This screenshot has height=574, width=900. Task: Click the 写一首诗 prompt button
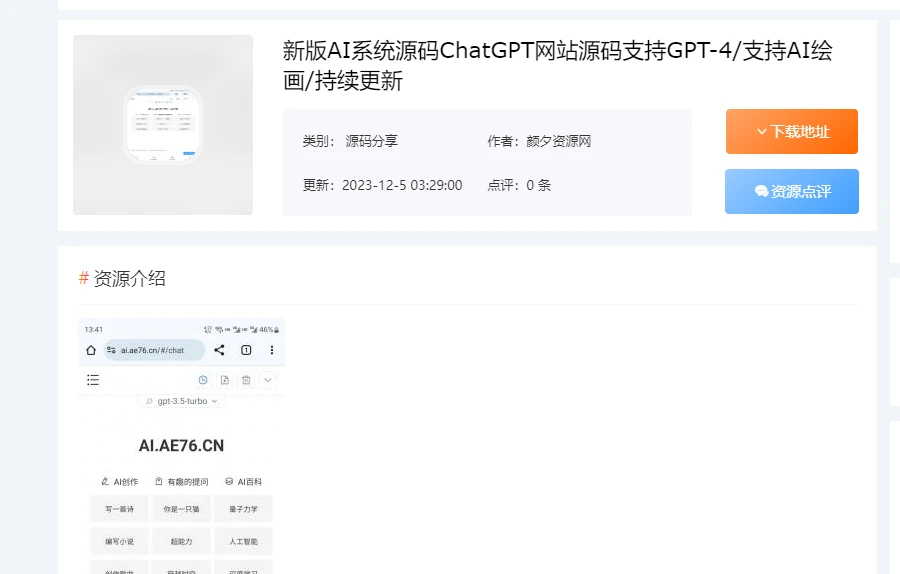click(x=119, y=508)
